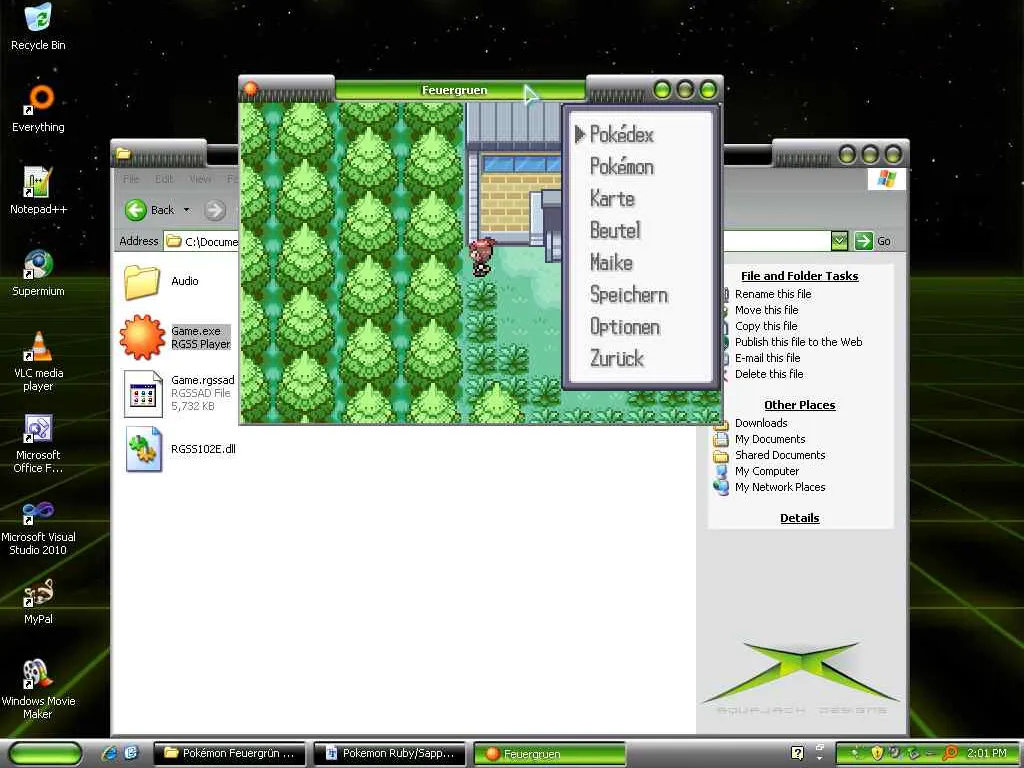
Task: Click E-mail this file link
Action: (x=767, y=358)
